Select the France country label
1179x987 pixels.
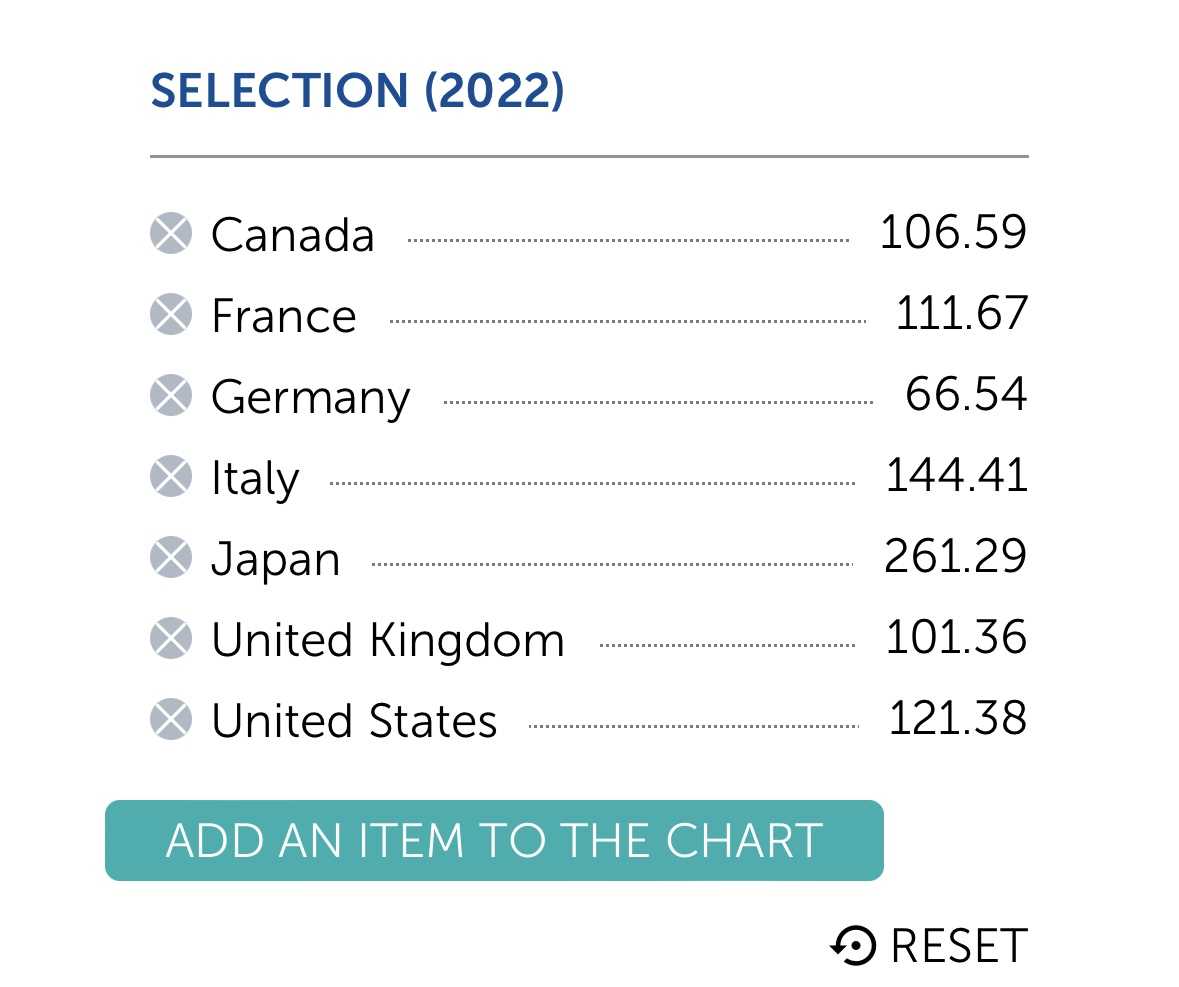pyautogui.click(x=283, y=316)
